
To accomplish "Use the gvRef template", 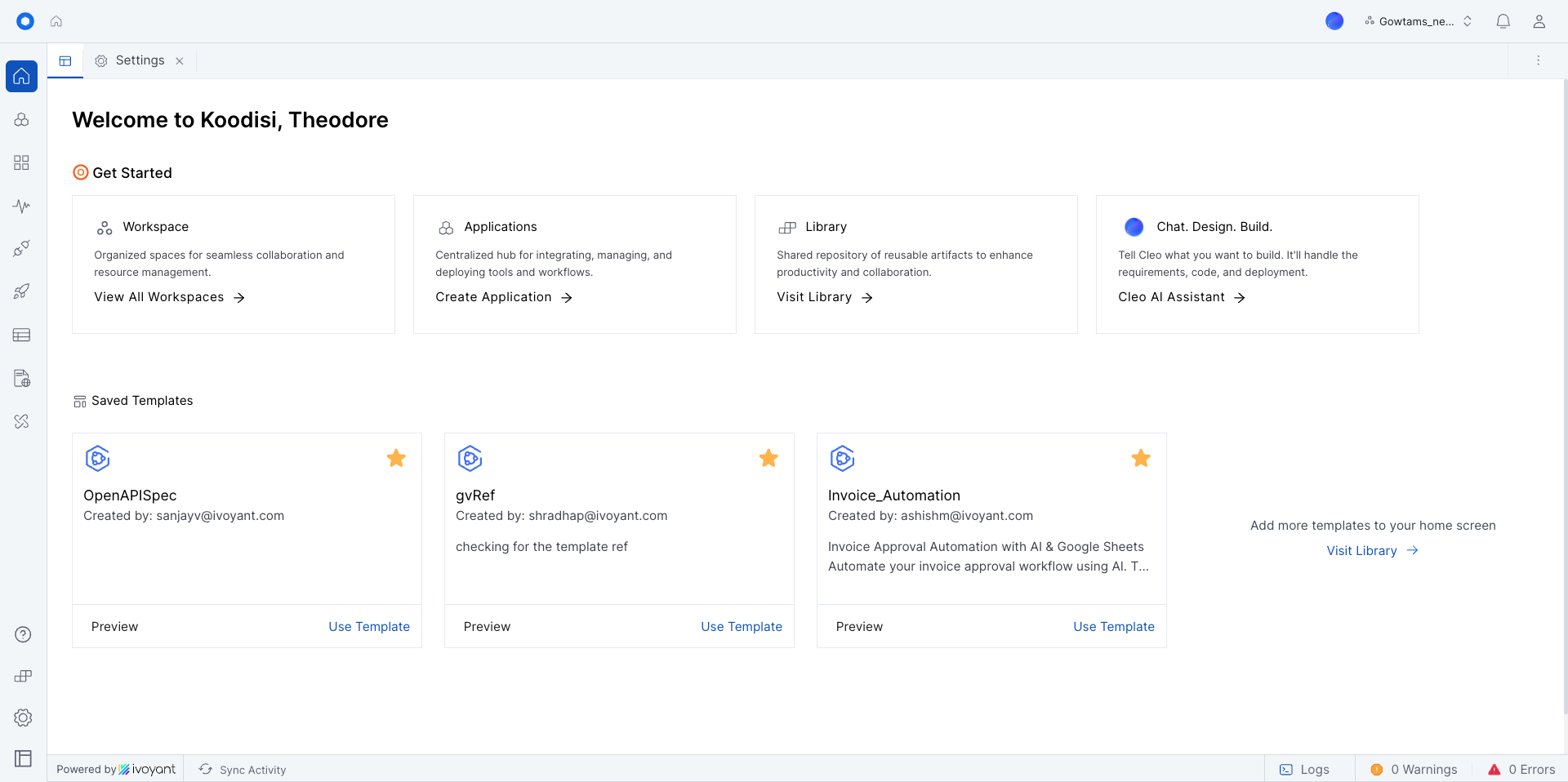I will pyautogui.click(x=742, y=627).
